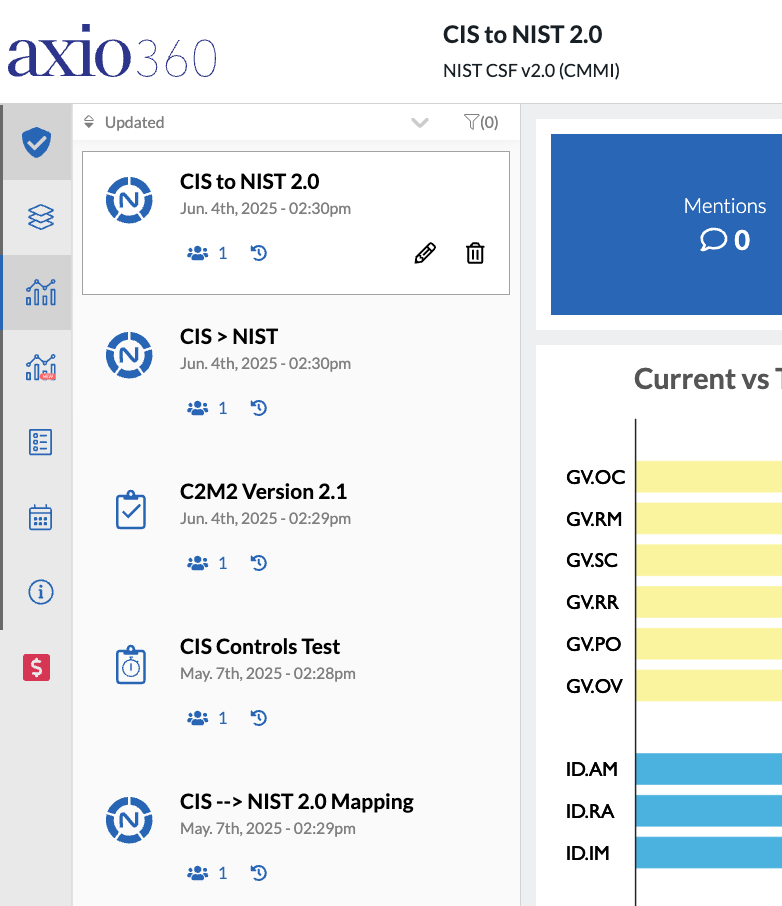View users of CIS to NIST 2.0
The width and height of the screenshot is (782, 906).
(x=207, y=253)
